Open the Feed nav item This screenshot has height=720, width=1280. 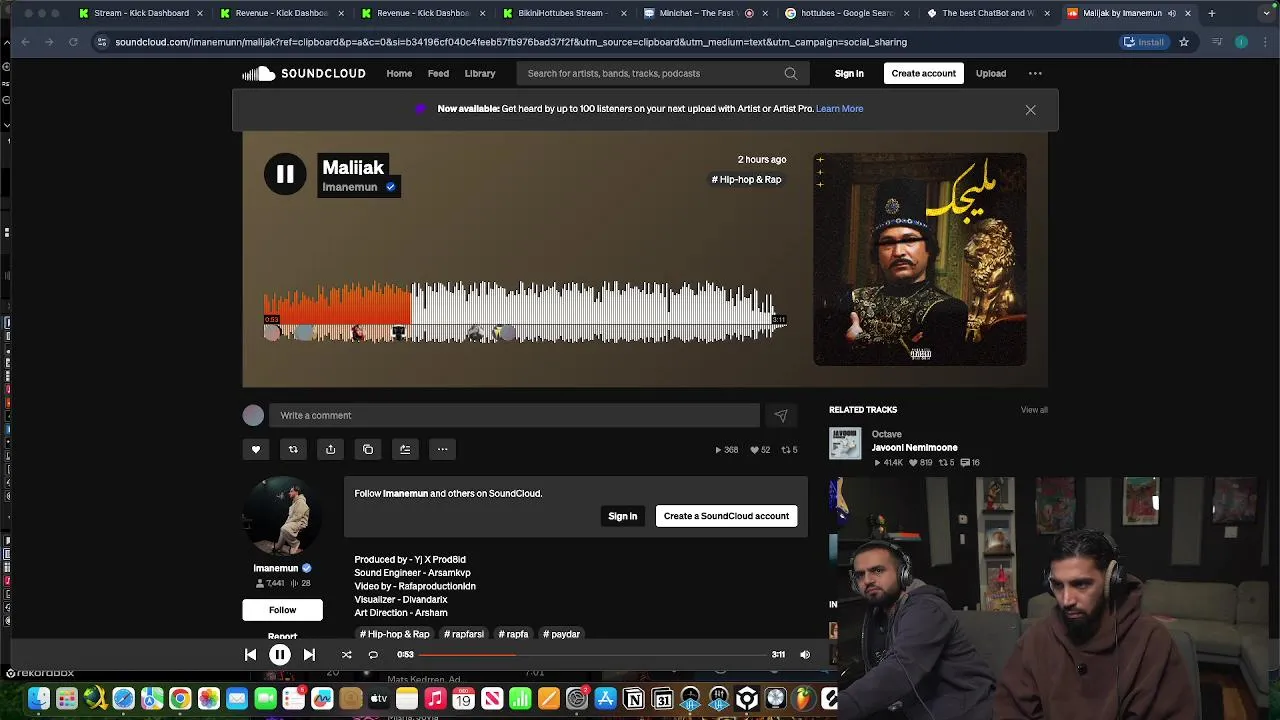[438, 73]
